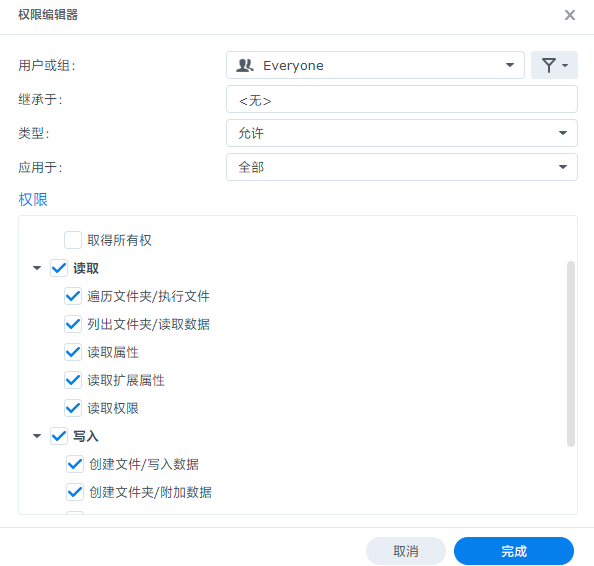
Task: Toggle the 读取属性 checkbox
Action: click(x=73, y=352)
